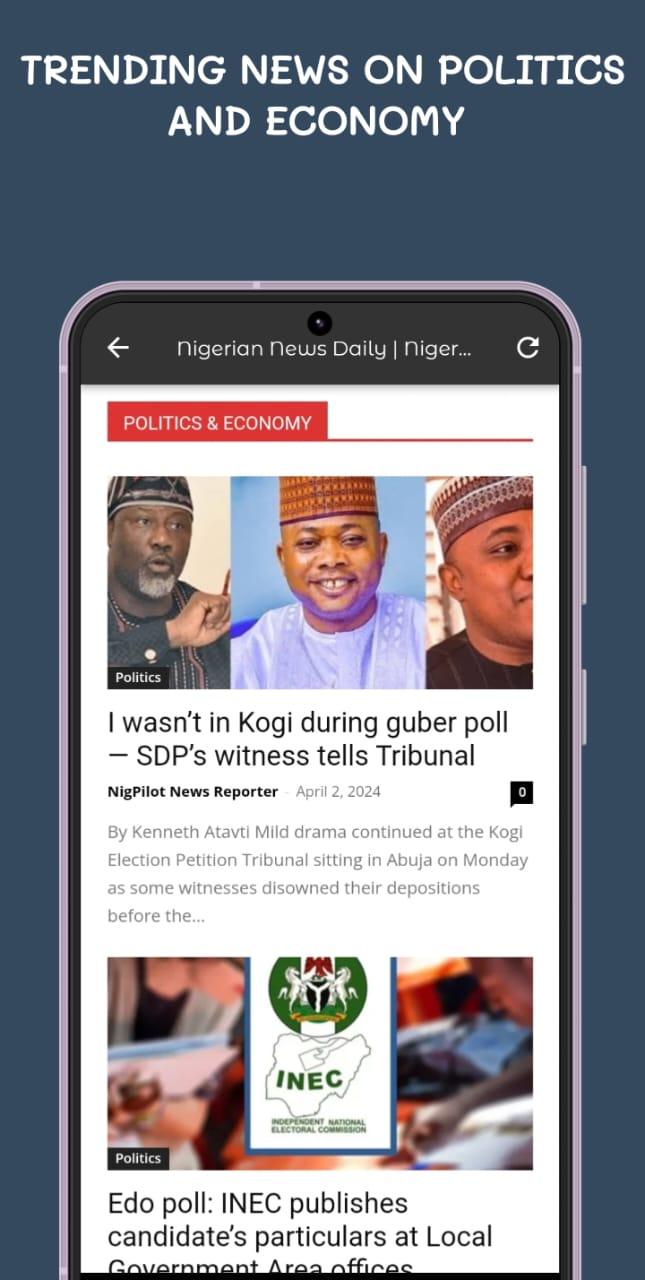Viewport: 645px width, 1280px height.
Task: Open the Edo poll INEC headline
Action: point(300,1233)
